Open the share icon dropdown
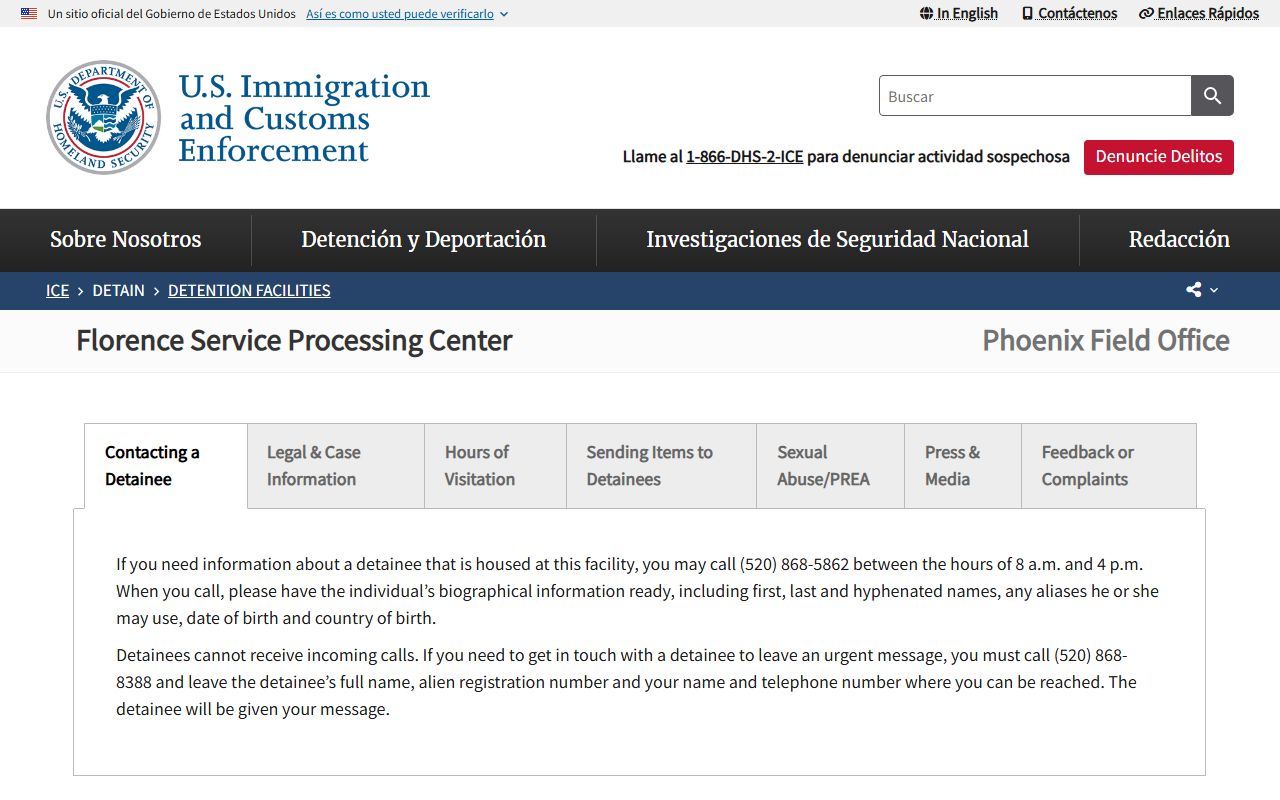This screenshot has width=1280, height=800. (x=1202, y=290)
